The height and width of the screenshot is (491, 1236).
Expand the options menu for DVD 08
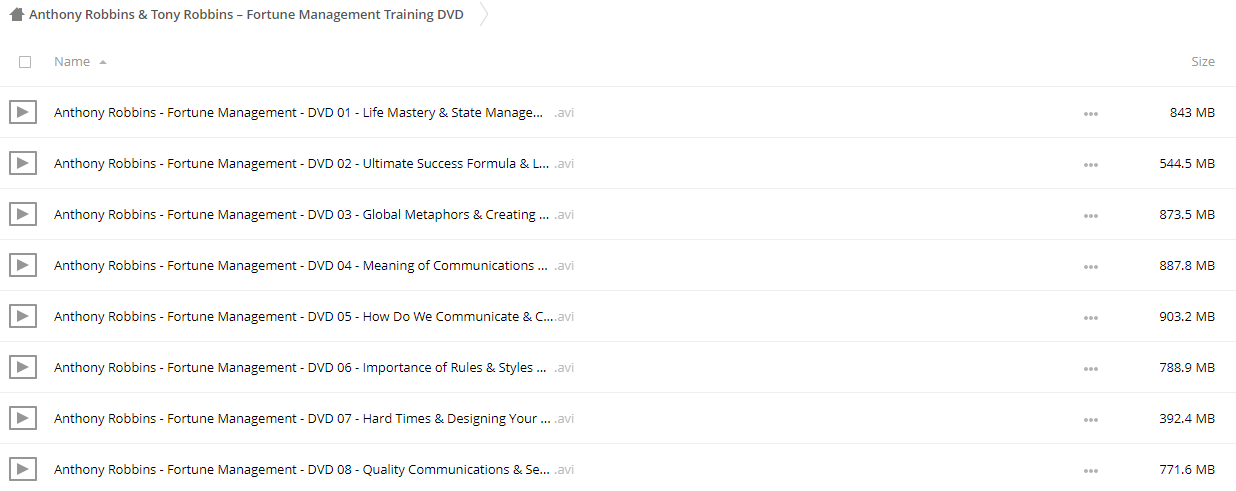(1090, 470)
